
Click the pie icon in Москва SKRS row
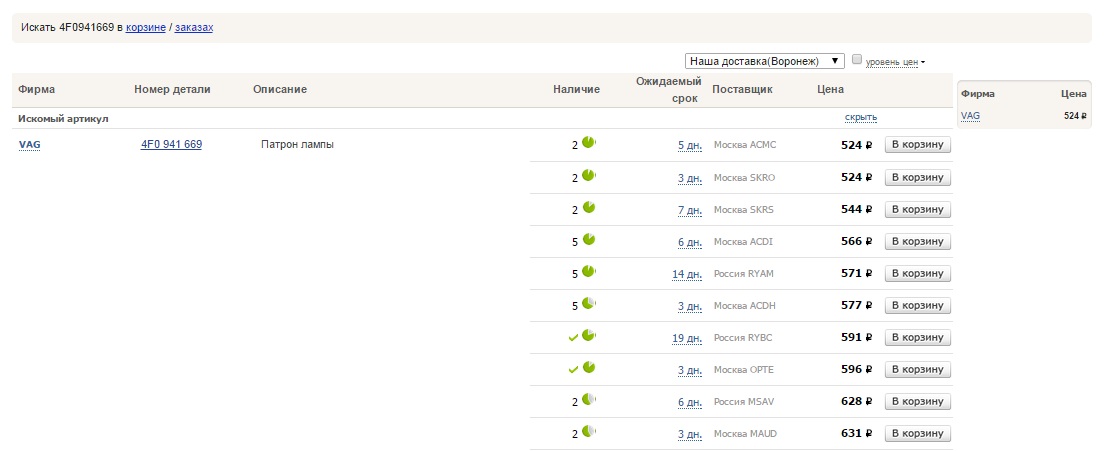589,208
